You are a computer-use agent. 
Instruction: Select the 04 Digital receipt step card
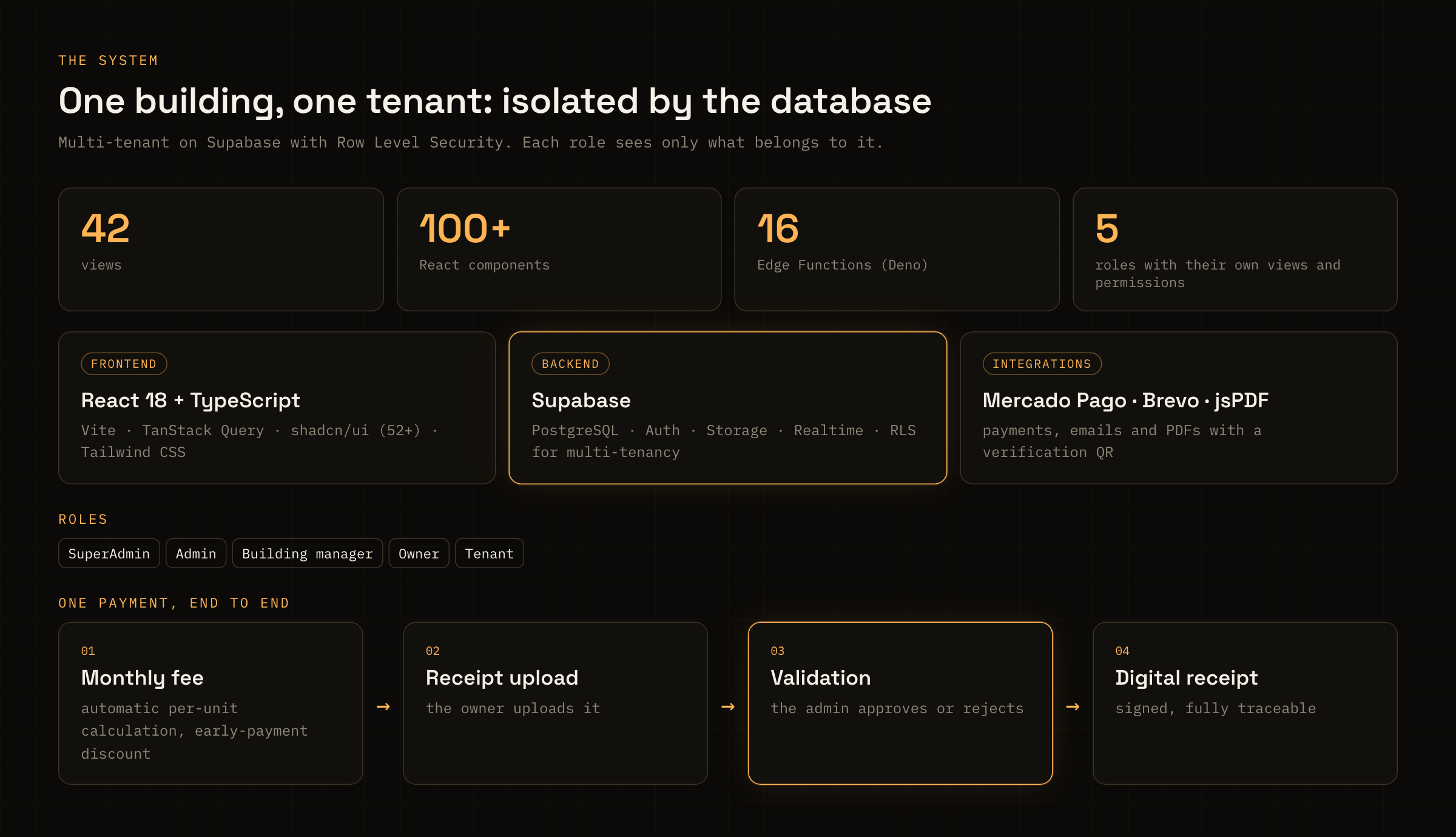pos(1245,703)
